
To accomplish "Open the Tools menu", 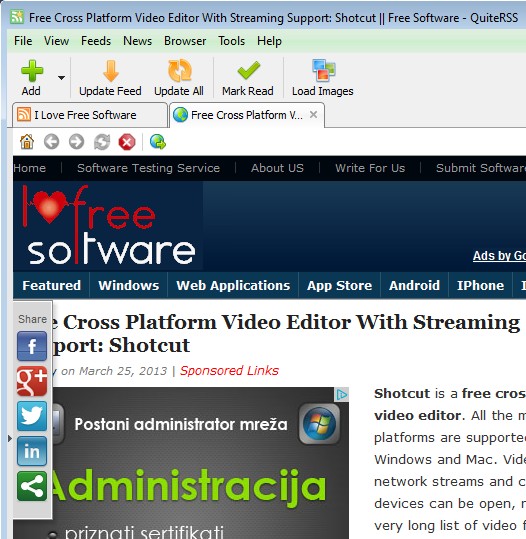I will [x=231, y=41].
